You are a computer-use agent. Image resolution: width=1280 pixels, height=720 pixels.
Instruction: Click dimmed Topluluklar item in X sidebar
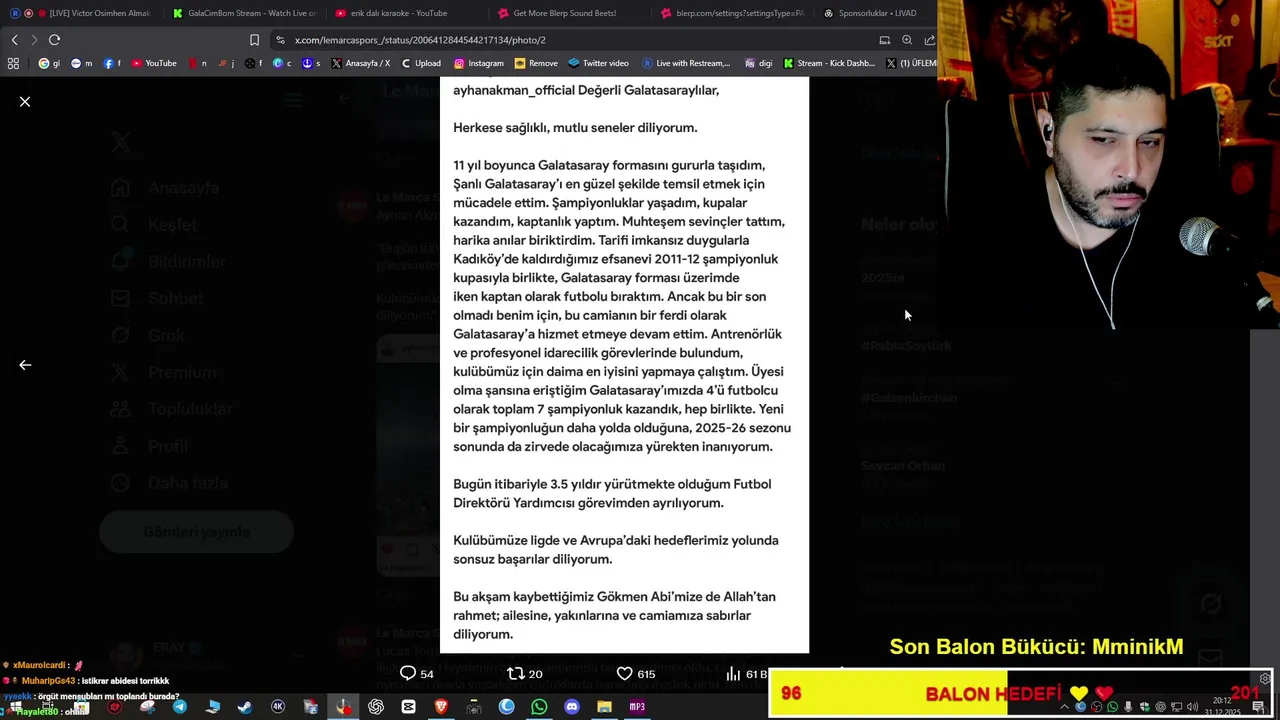click(x=172, y=409)
